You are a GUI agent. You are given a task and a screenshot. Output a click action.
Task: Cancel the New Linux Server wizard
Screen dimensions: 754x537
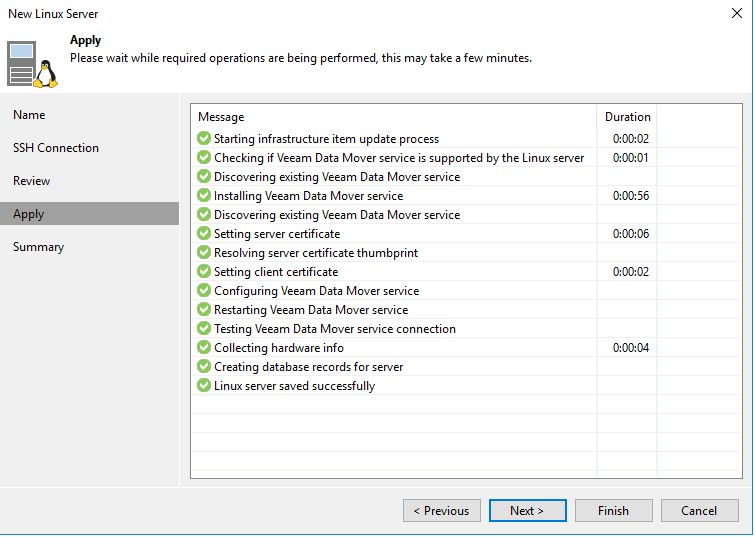click(700, 511)
